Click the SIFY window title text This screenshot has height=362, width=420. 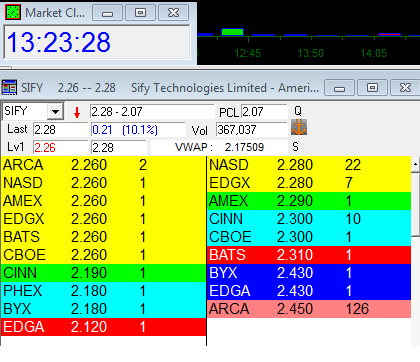click(x=170, y=88)
